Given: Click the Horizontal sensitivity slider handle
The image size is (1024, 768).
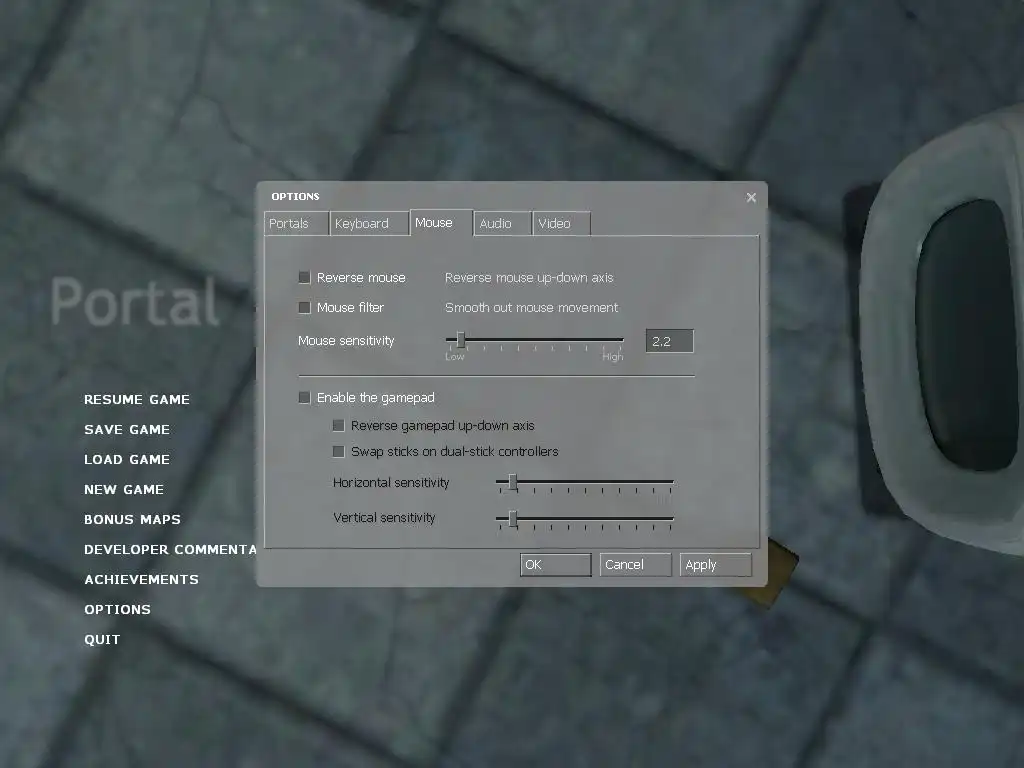Looking at the screenshot, I should point(513,483).
